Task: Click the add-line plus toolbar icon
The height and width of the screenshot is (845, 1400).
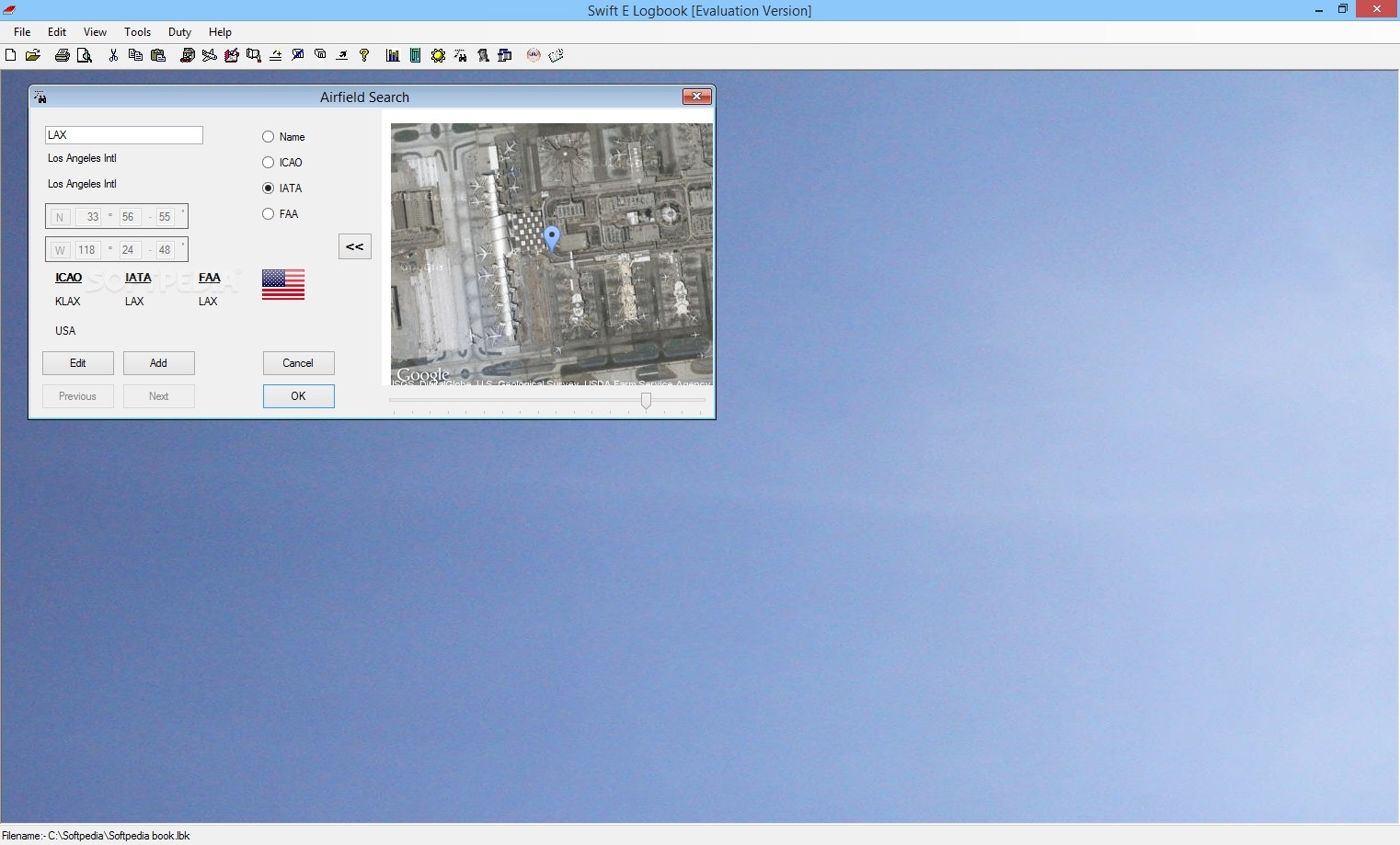Action: [276, 55]
